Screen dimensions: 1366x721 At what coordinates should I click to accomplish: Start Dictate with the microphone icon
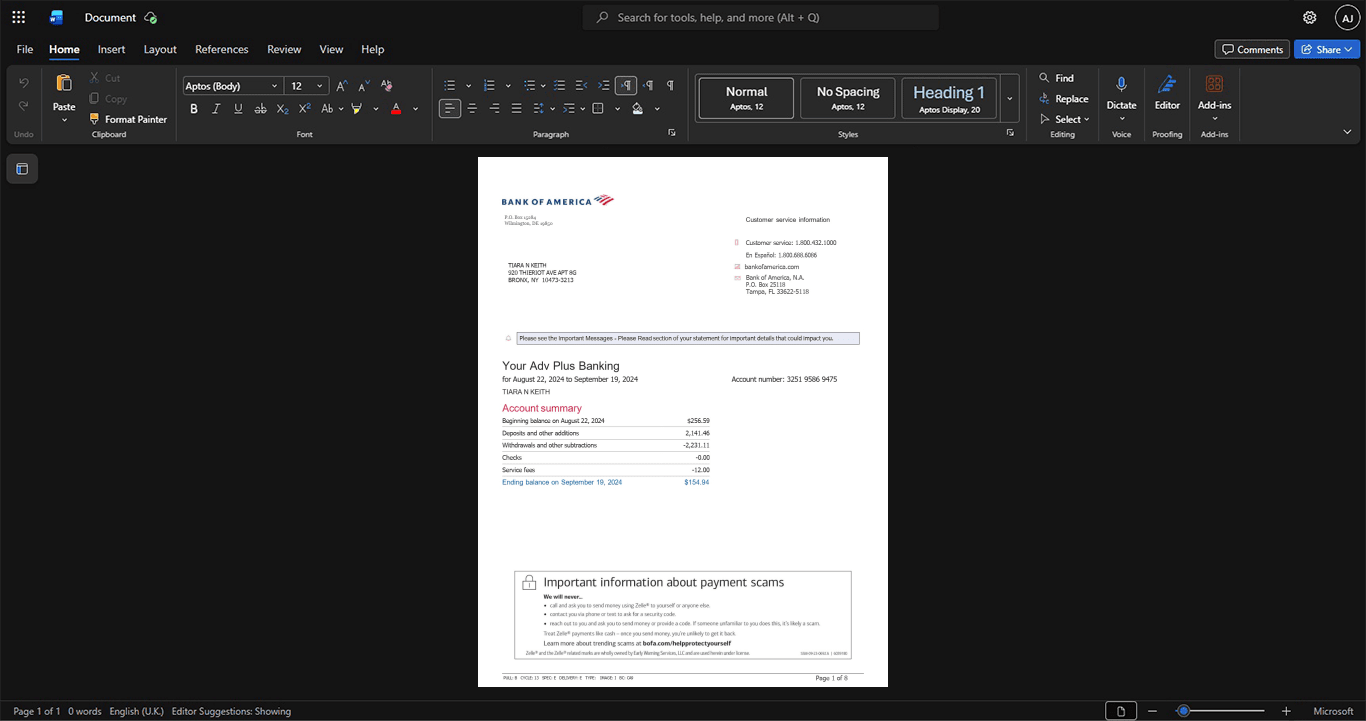1121,85
